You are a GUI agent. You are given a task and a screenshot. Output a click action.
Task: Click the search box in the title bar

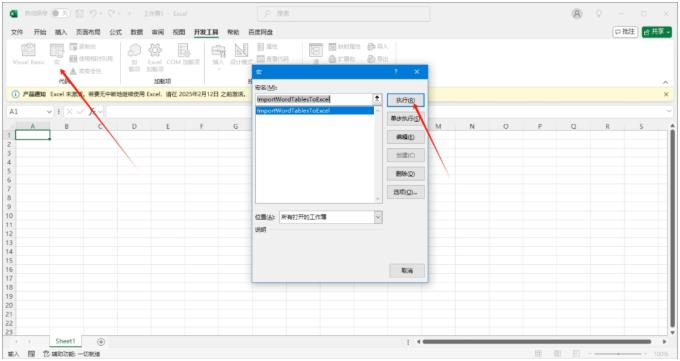(343, 13)
